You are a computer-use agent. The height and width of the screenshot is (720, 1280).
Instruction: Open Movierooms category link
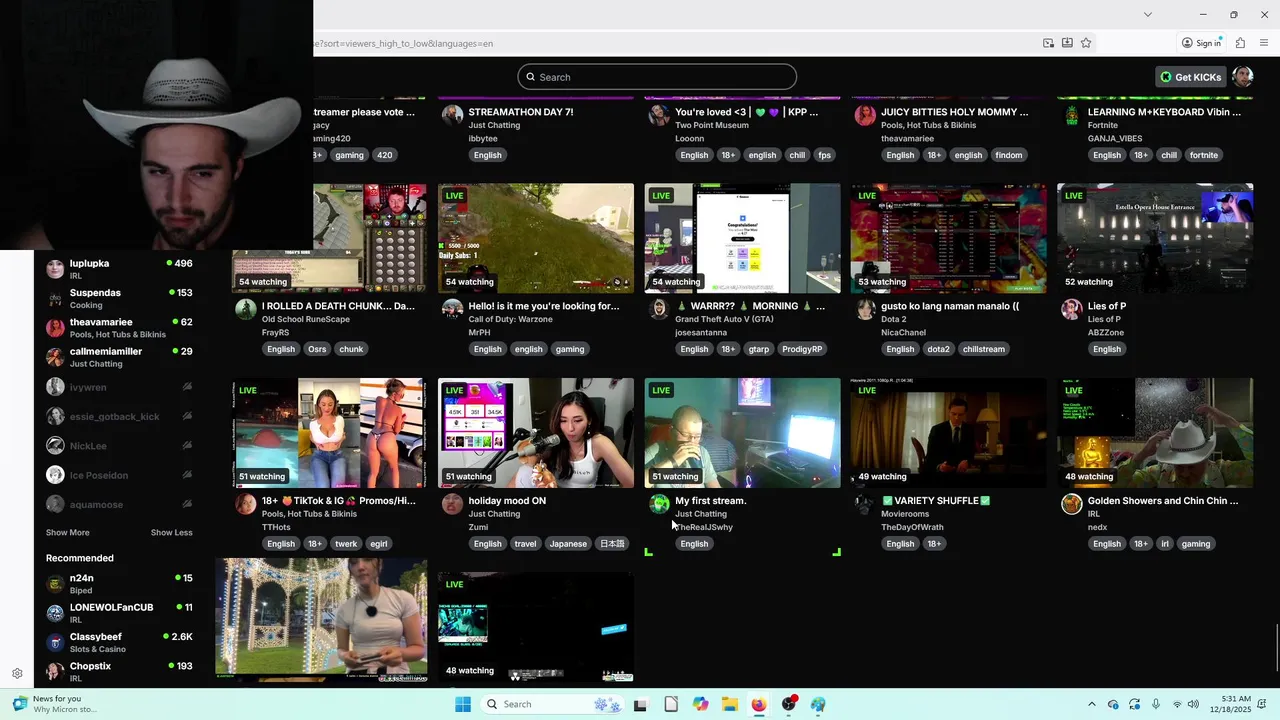(x=905, y=514)
